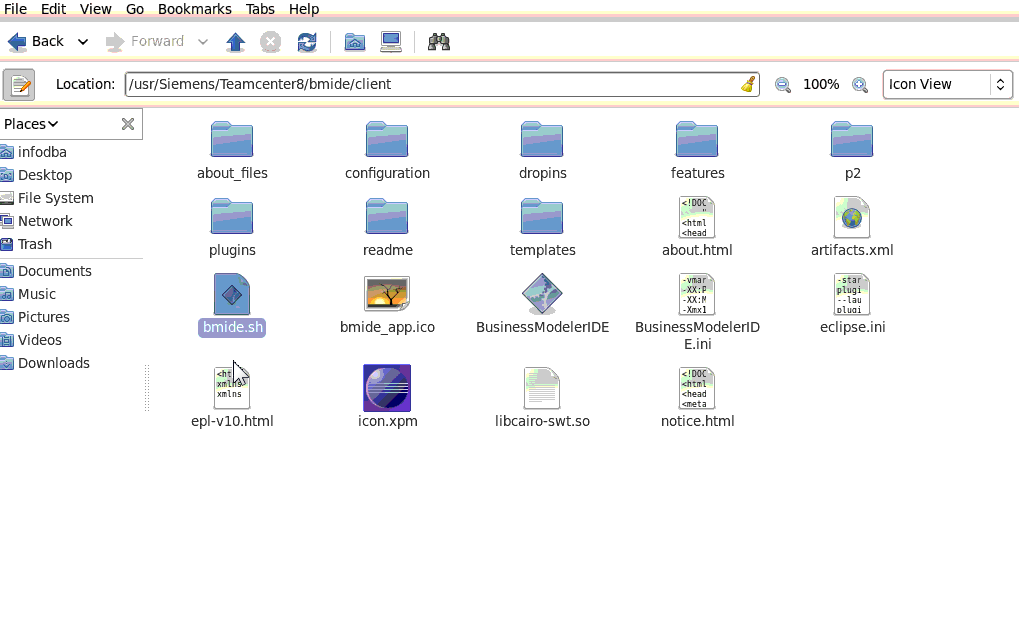Click the binoculars Search icon

(x=439, y=42)
